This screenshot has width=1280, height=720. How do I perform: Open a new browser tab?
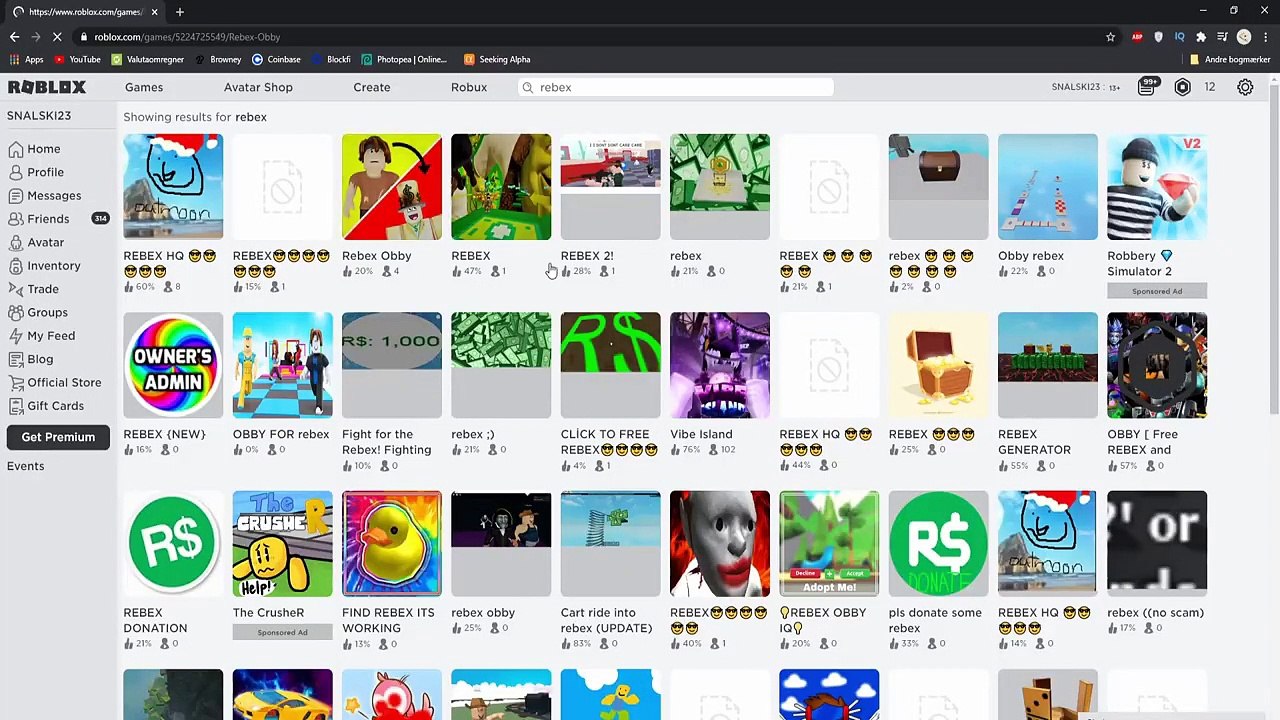tap(180, 12)
